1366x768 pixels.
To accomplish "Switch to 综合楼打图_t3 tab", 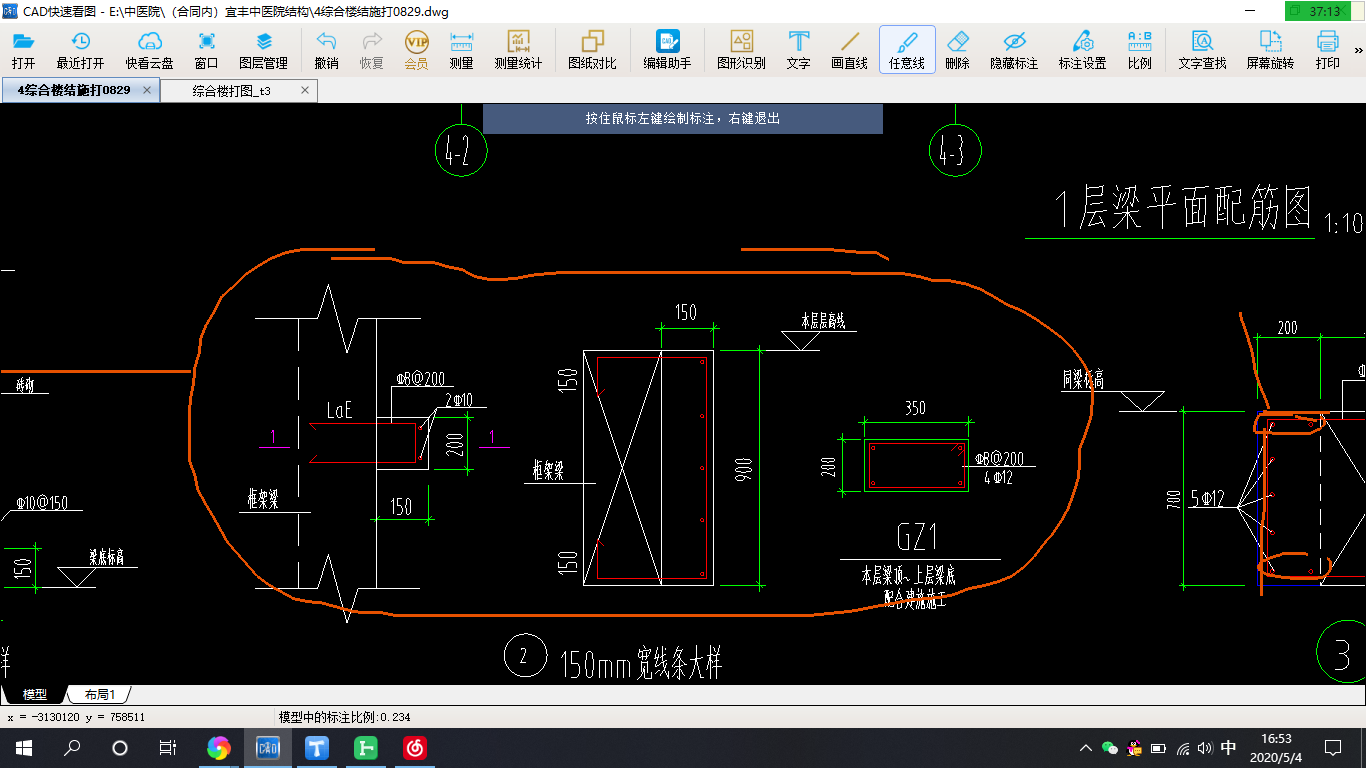I will [232, 91].
